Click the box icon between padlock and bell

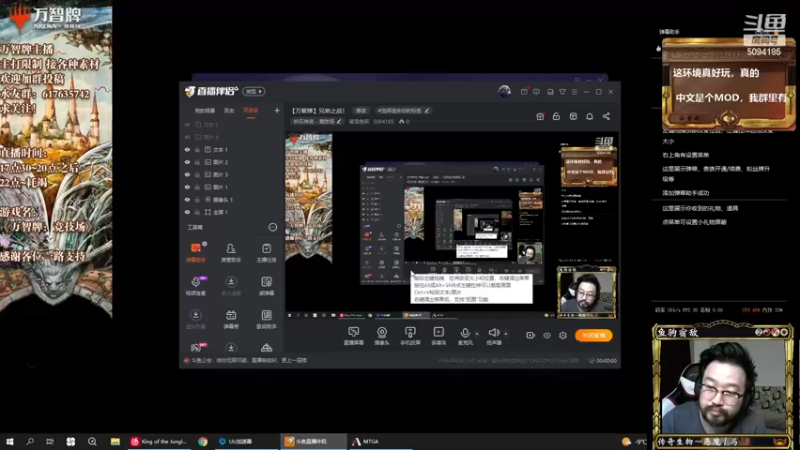[x=573, y=116]
